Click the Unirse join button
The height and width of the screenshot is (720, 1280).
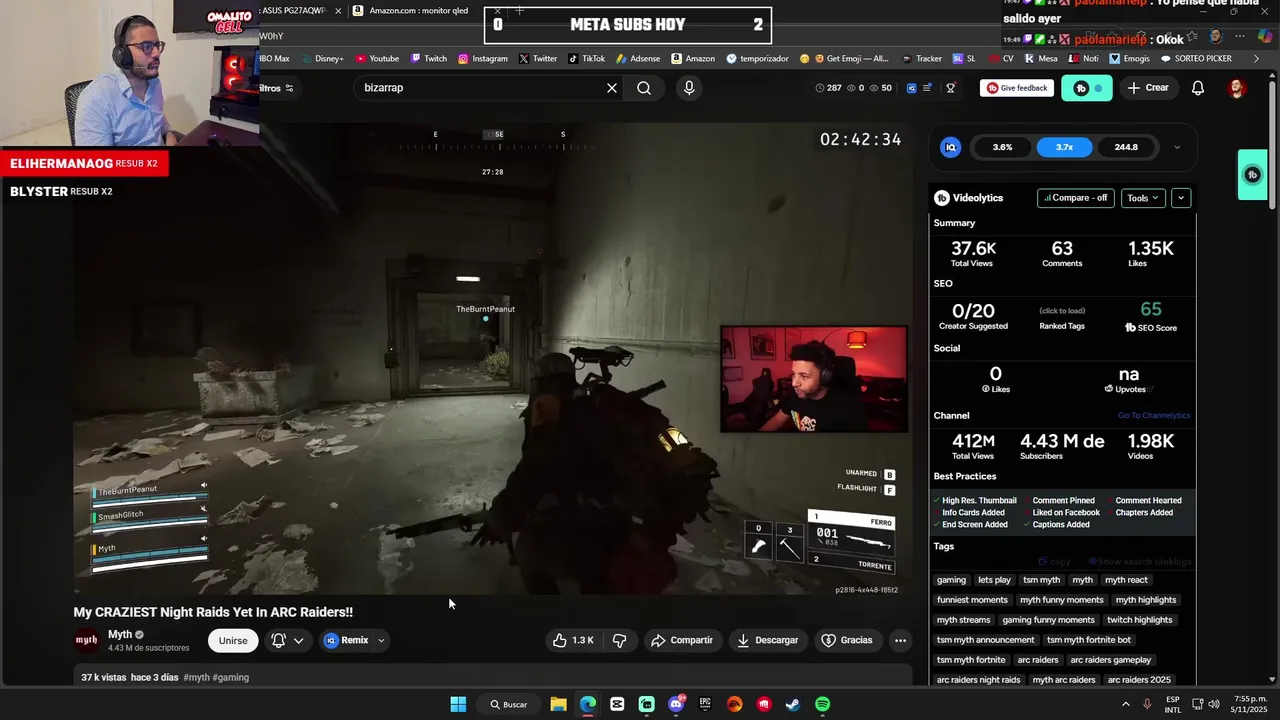click(x=233, y=640)
